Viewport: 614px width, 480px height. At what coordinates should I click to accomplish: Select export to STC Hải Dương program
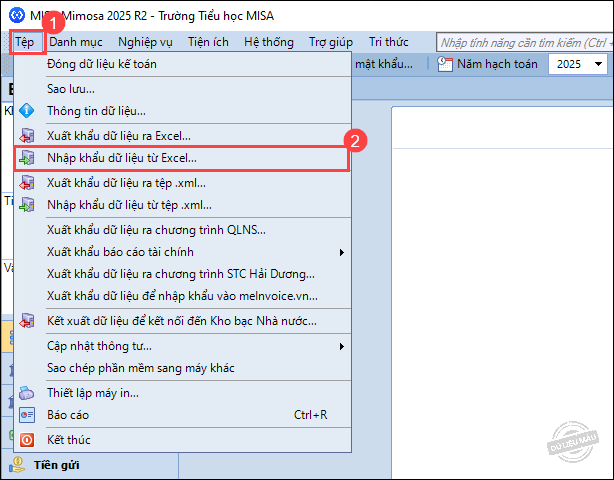click(x=182, y=274)
